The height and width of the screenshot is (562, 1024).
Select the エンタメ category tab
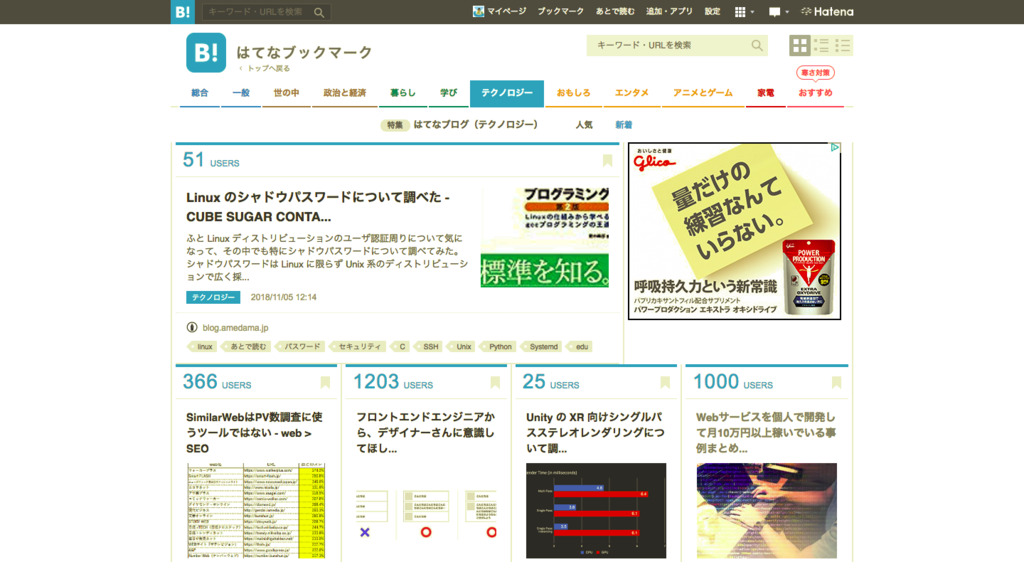[632, 93]
